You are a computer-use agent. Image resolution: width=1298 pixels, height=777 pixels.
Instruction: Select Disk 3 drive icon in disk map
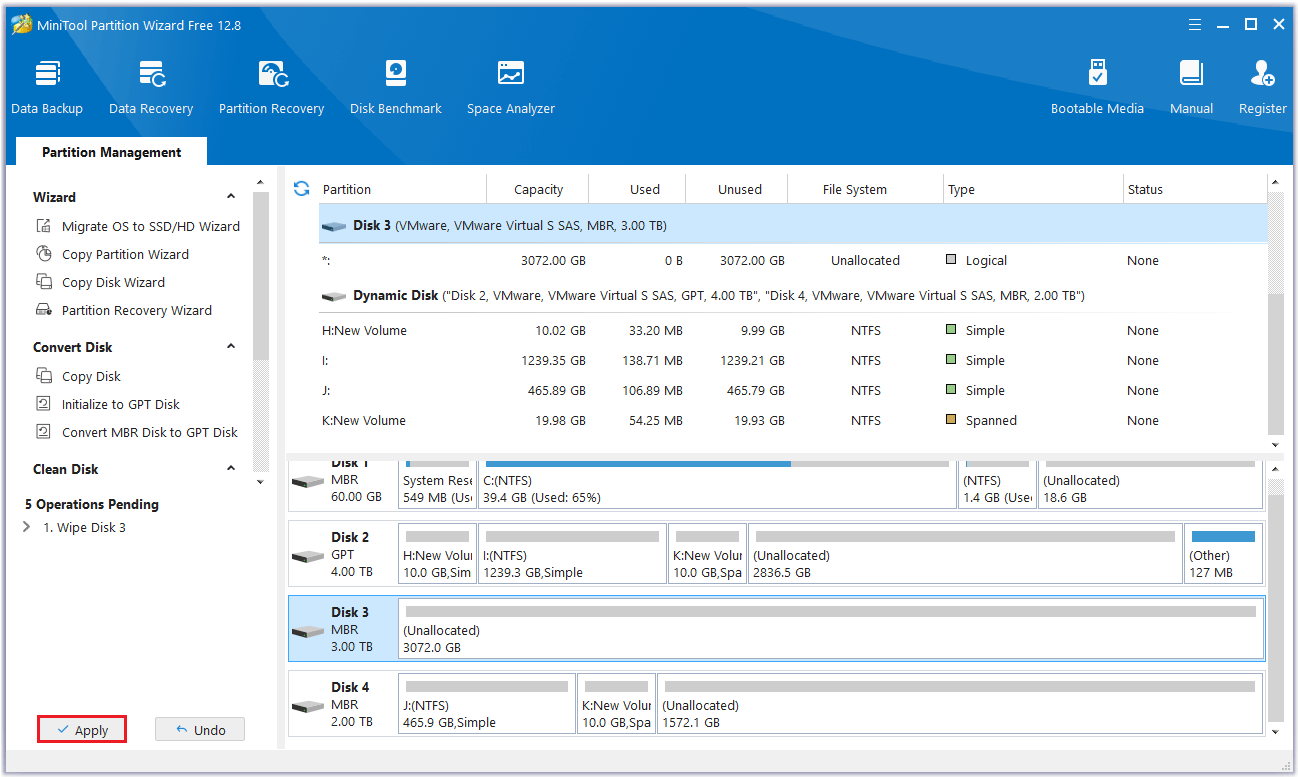(x=308, y=631)
